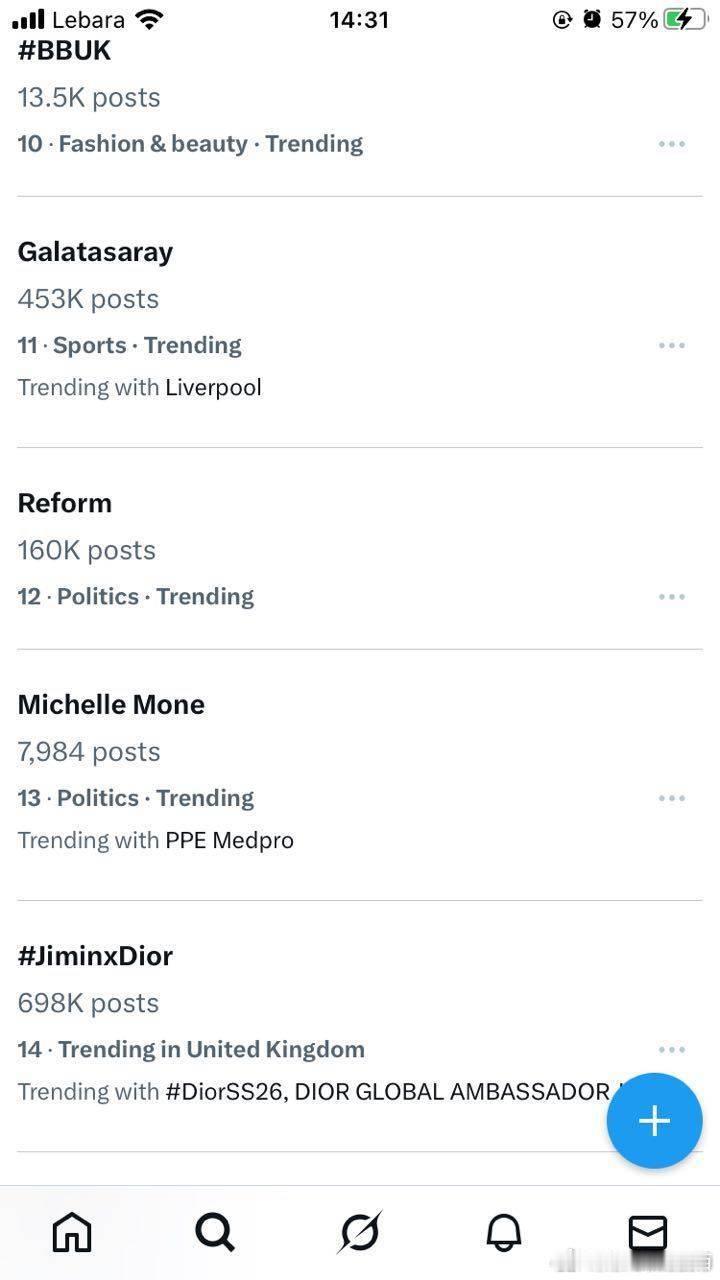Open Notifications bell icon
Viewport: 720px width, 1280px height.
[504, 1233]
